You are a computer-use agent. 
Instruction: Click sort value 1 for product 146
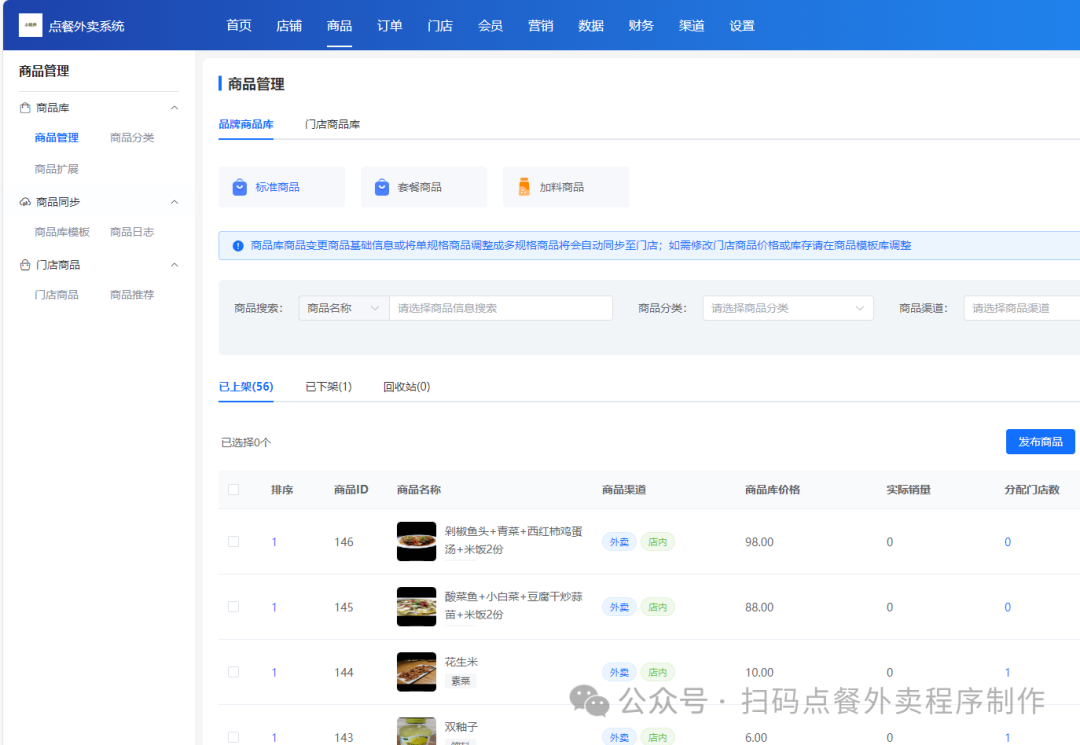[x=274, y=542]
